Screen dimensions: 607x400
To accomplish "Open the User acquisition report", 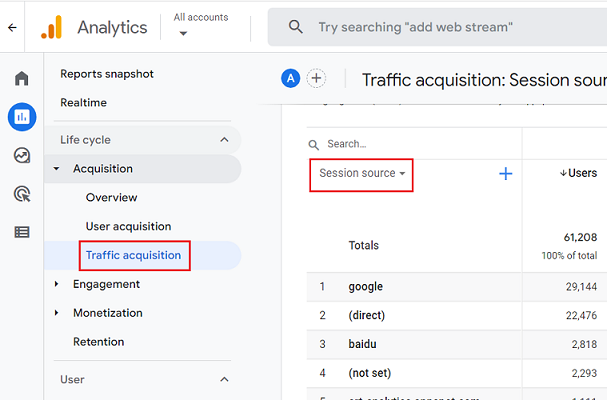I will click(128, 226).
